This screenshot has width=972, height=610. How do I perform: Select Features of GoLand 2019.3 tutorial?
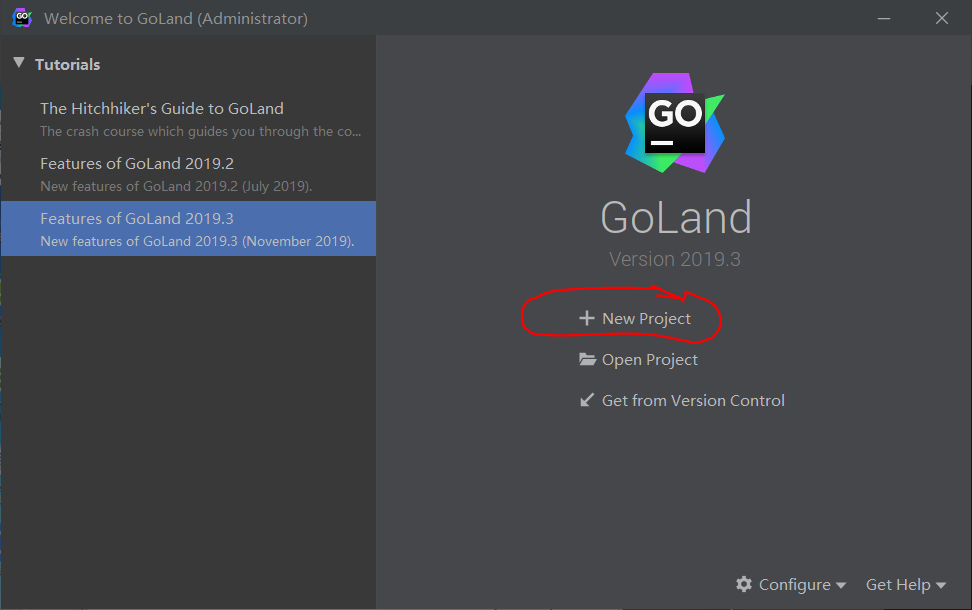coord(188,229)
